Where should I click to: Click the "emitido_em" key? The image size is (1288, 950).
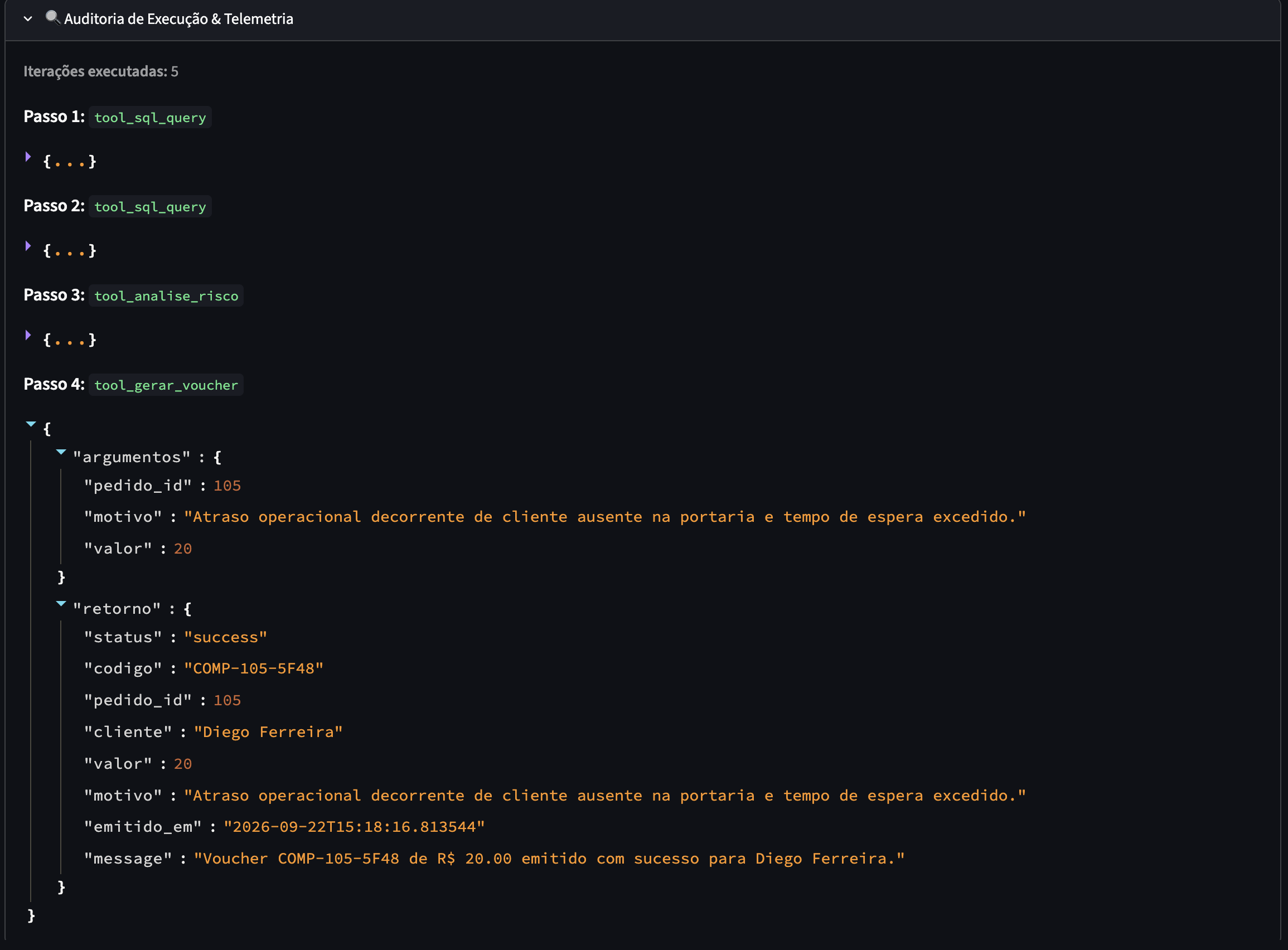(143, 827)
